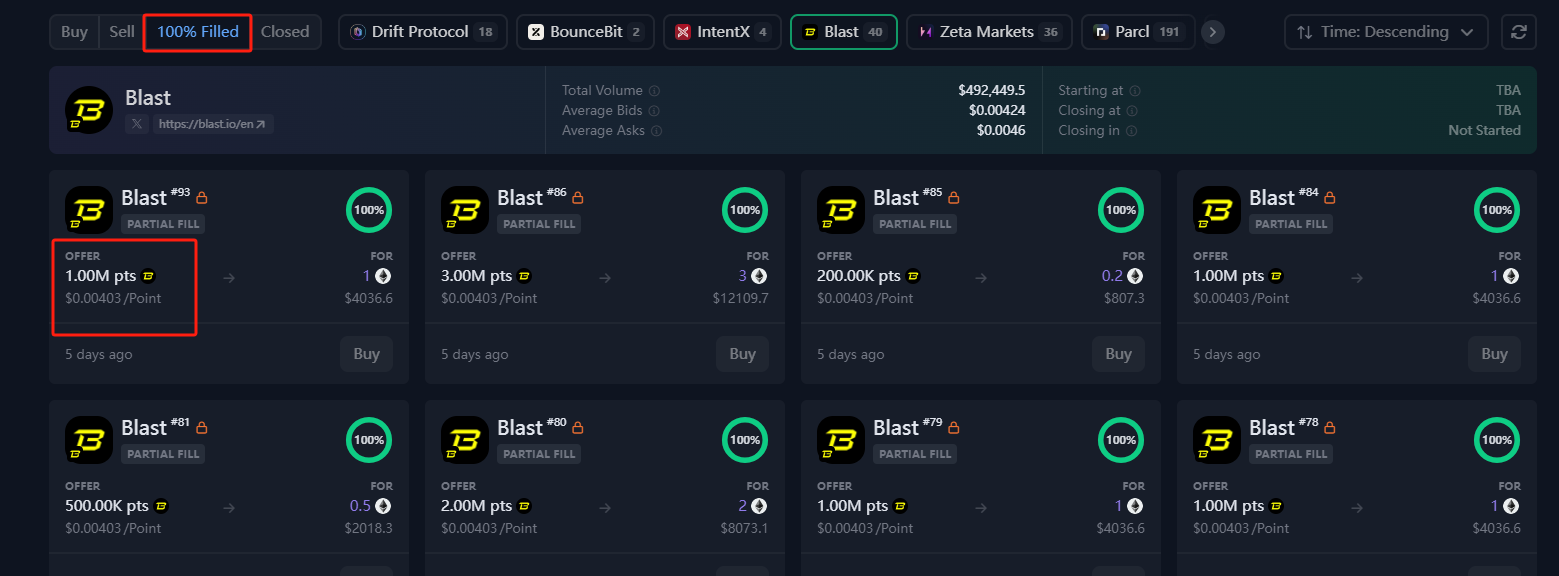
Task: Click 100% progress ring on Blast #84
Action: (x=1496, y=210)
